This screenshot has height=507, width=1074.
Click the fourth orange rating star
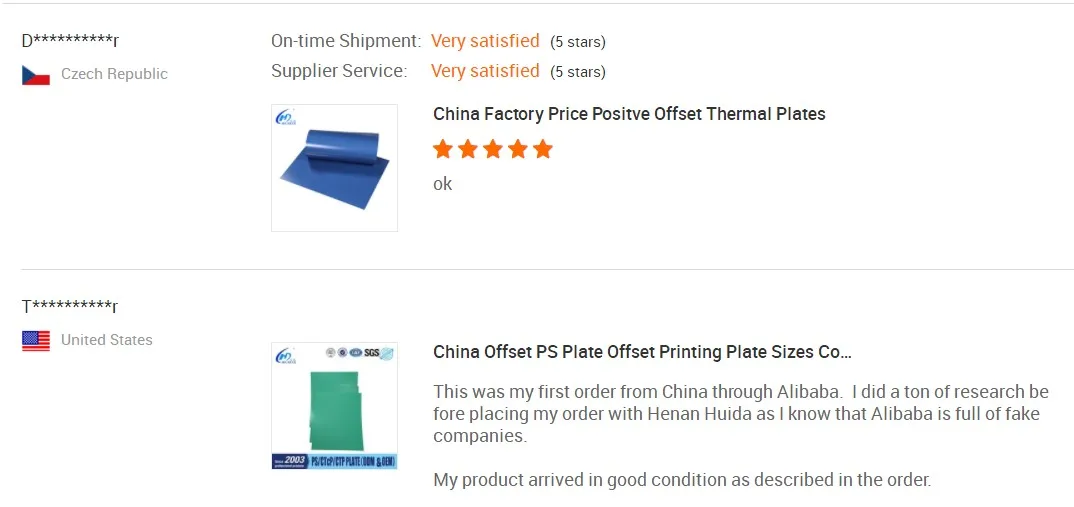point(518,149)
